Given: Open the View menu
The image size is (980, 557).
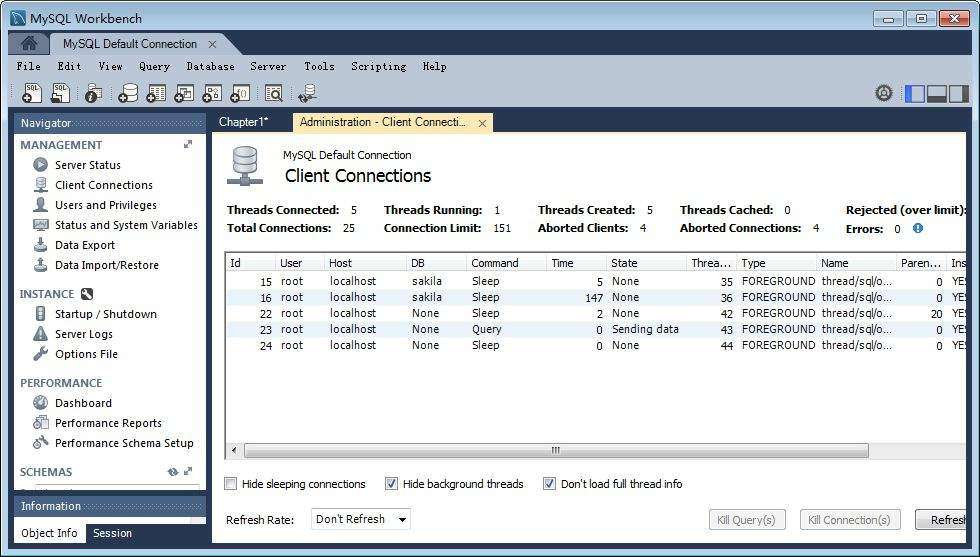Looking at the screenshot, I should coord(110,66).
